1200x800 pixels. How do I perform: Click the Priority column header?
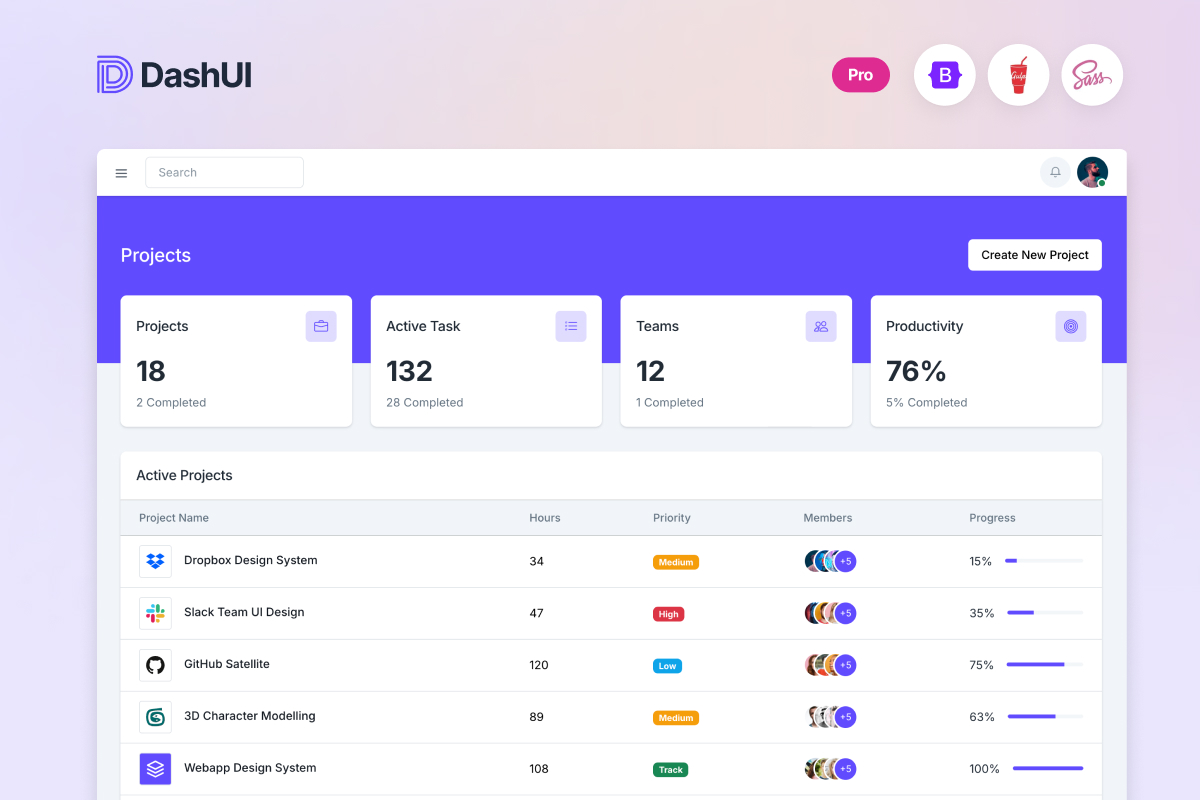point(672,518)
